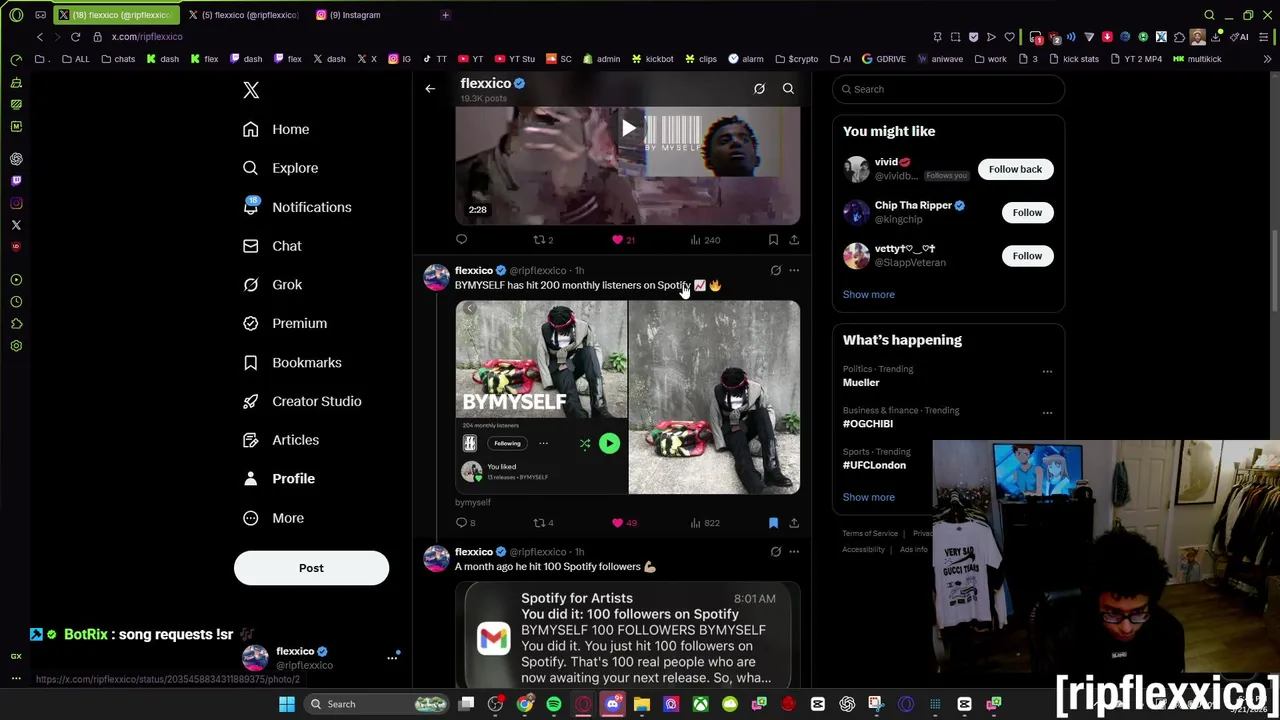Viewport: 1280px width, 720px height.
Task: Switch to second flexxico browser tab
Action: tap(244, 15)
